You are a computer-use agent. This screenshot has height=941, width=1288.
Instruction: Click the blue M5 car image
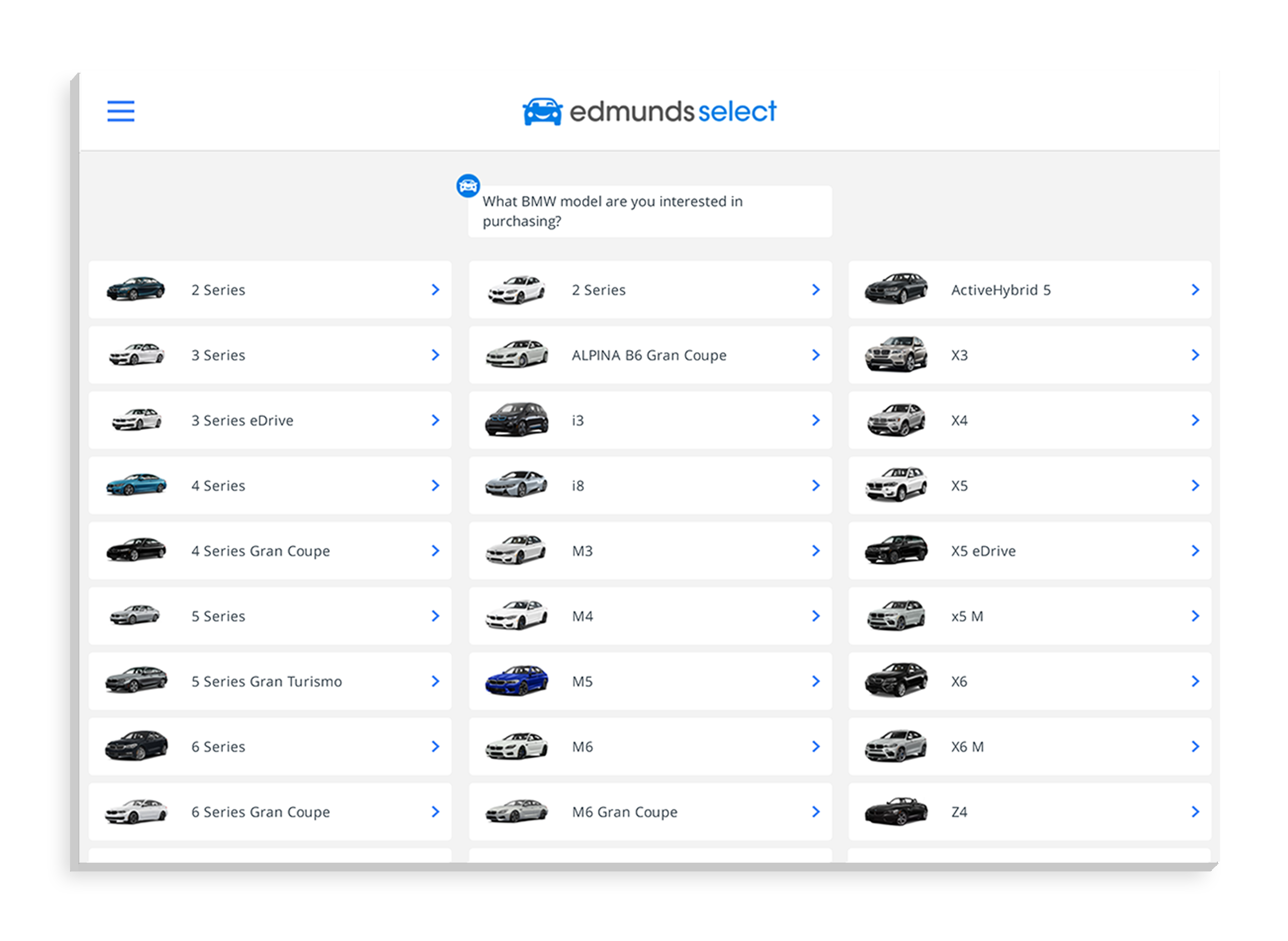tap(516, 680)
